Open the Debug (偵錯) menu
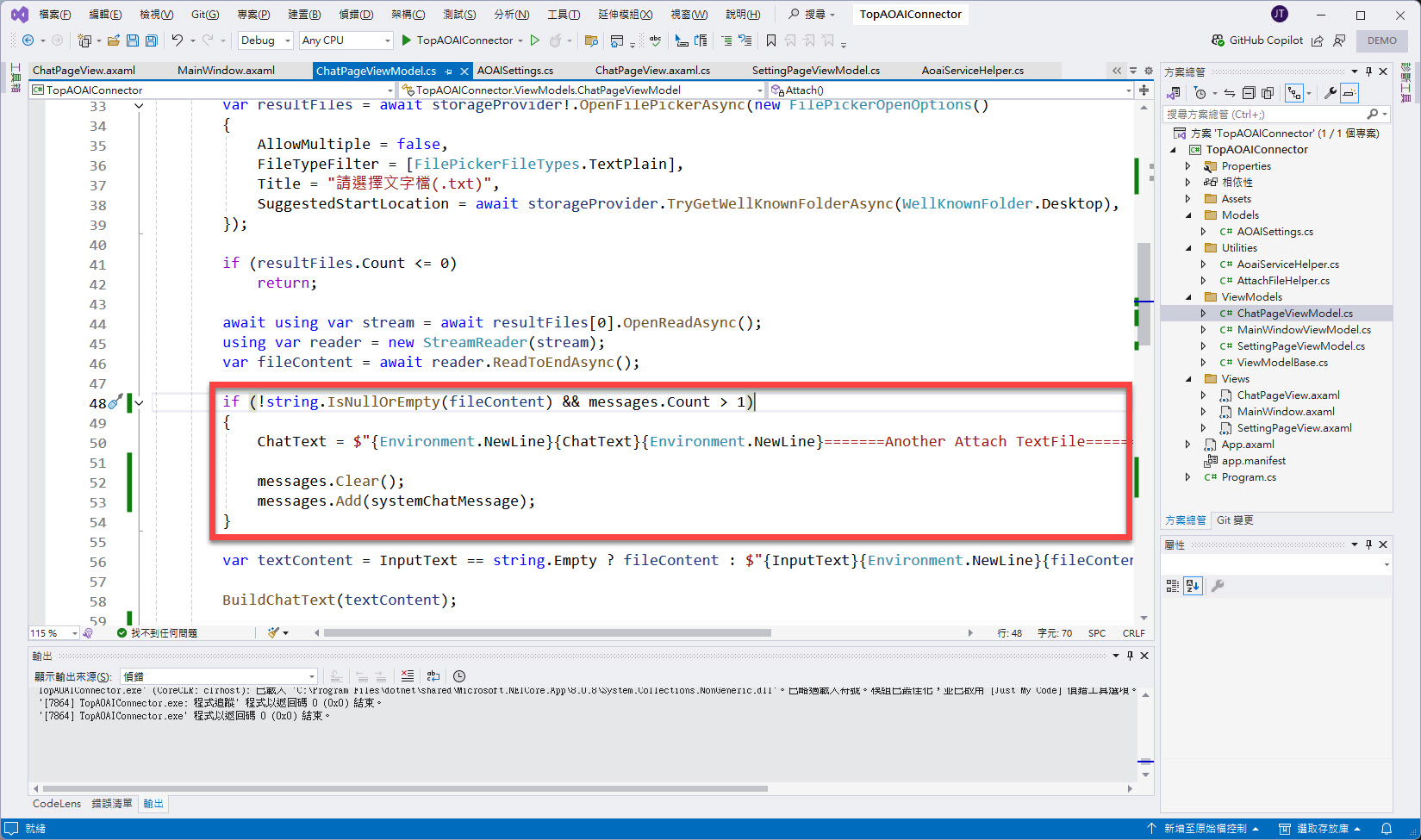The image size is (1421, 840). tap(356, 15)
